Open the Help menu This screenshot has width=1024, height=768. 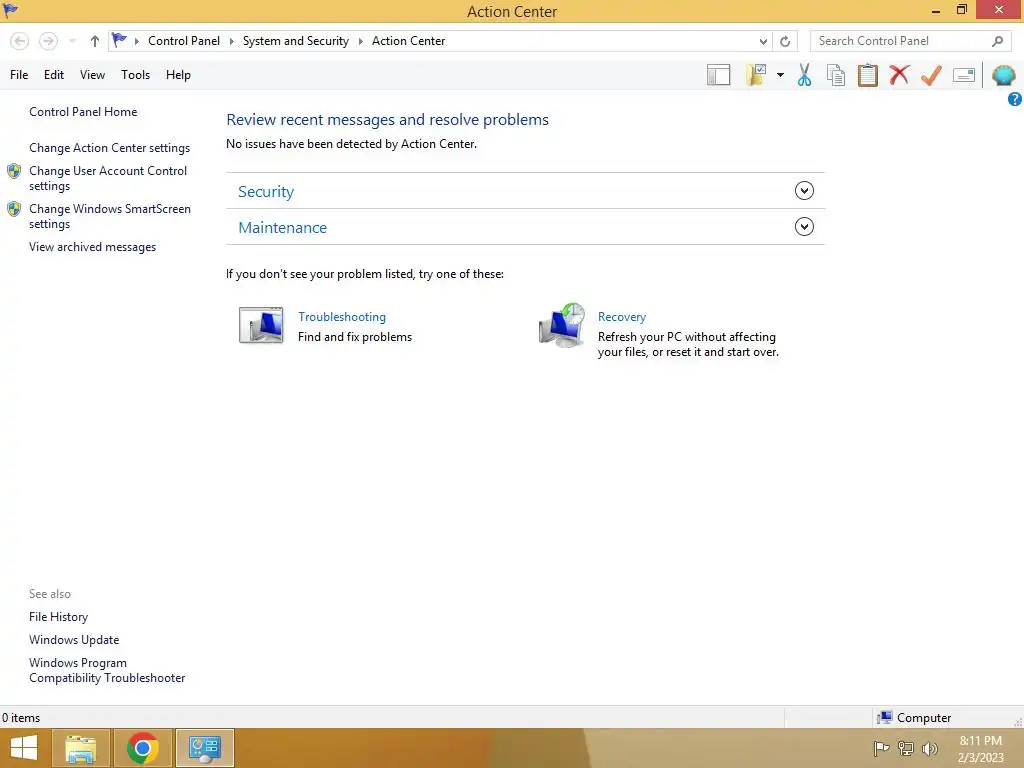[178, 74]
